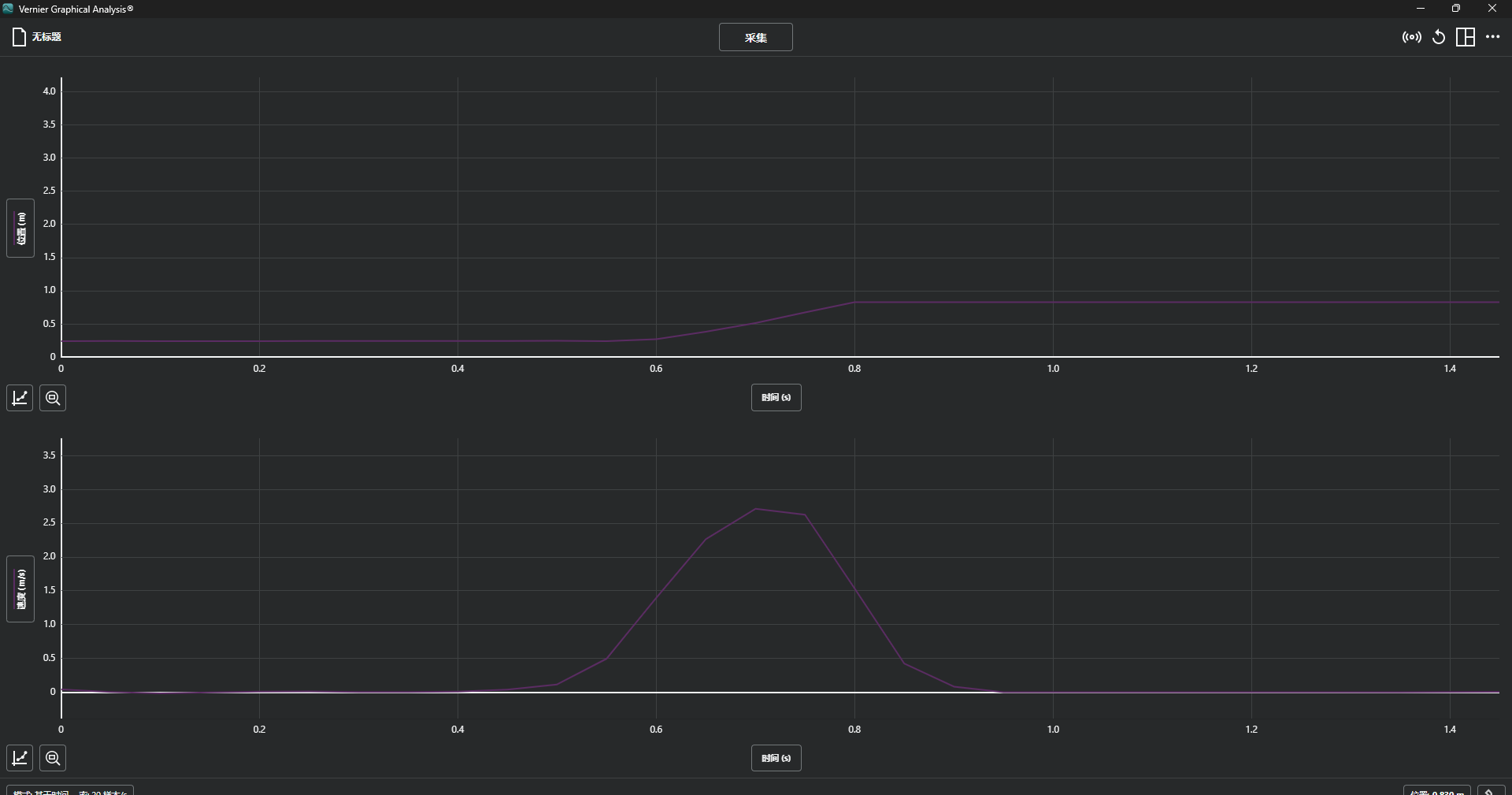Screen dimensions: 1512x795
Task: Minimize the Vernier Graphical Analysis window
Action: pos(1421,9)
